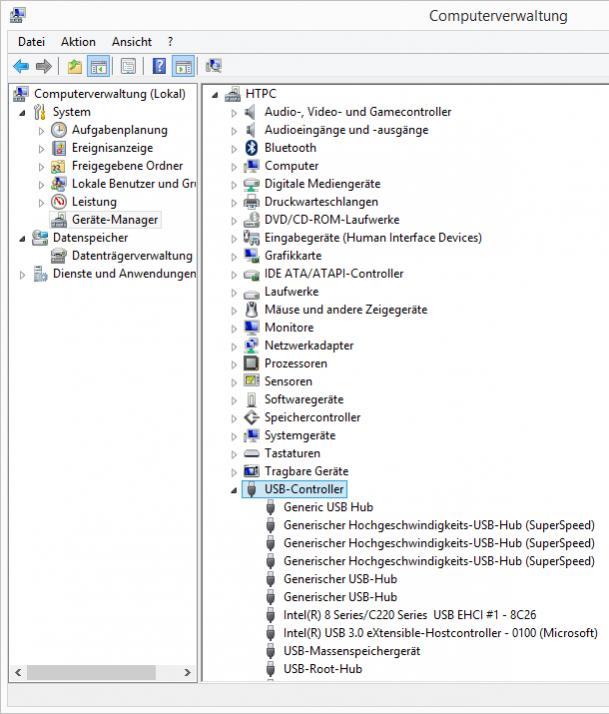
Task: Toggle the show/hide action pane toolbar icon
Action: coord(184,66)
